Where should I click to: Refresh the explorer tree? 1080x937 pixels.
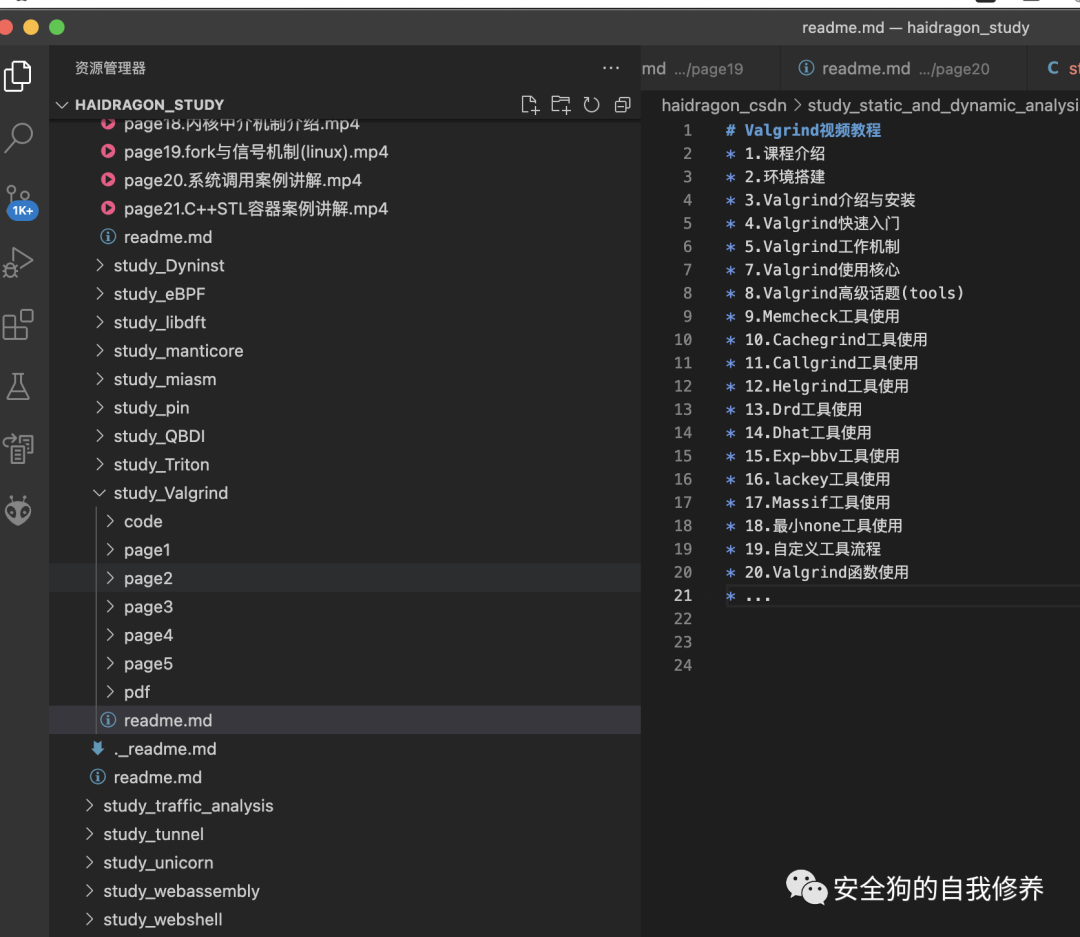pyautogui.click(x=592, y=105)
